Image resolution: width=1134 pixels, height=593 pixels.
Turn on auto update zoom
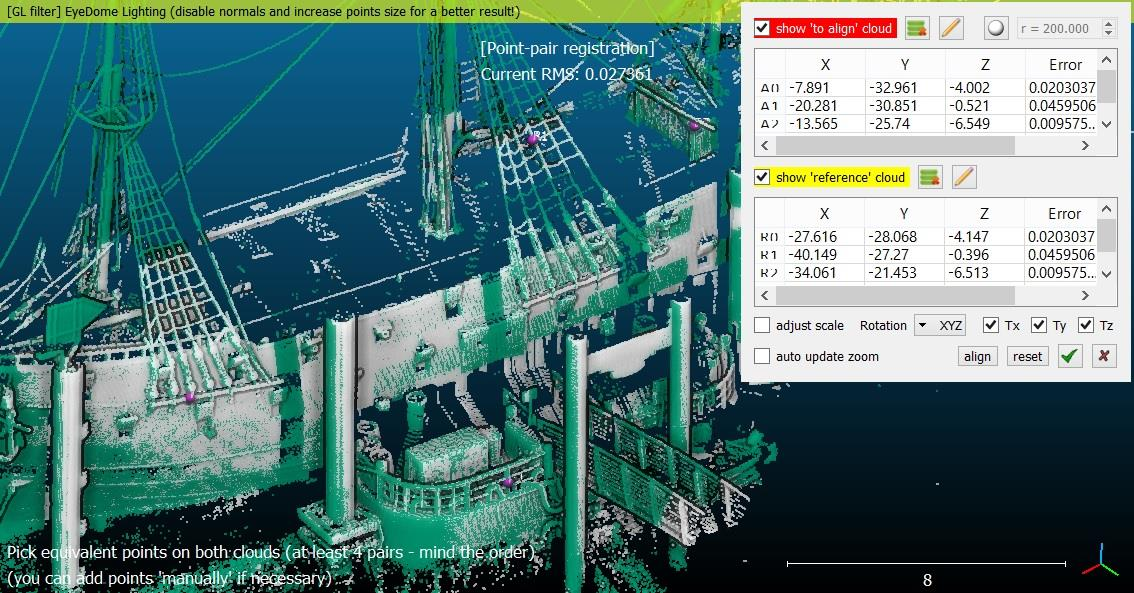tap(762, 356)
